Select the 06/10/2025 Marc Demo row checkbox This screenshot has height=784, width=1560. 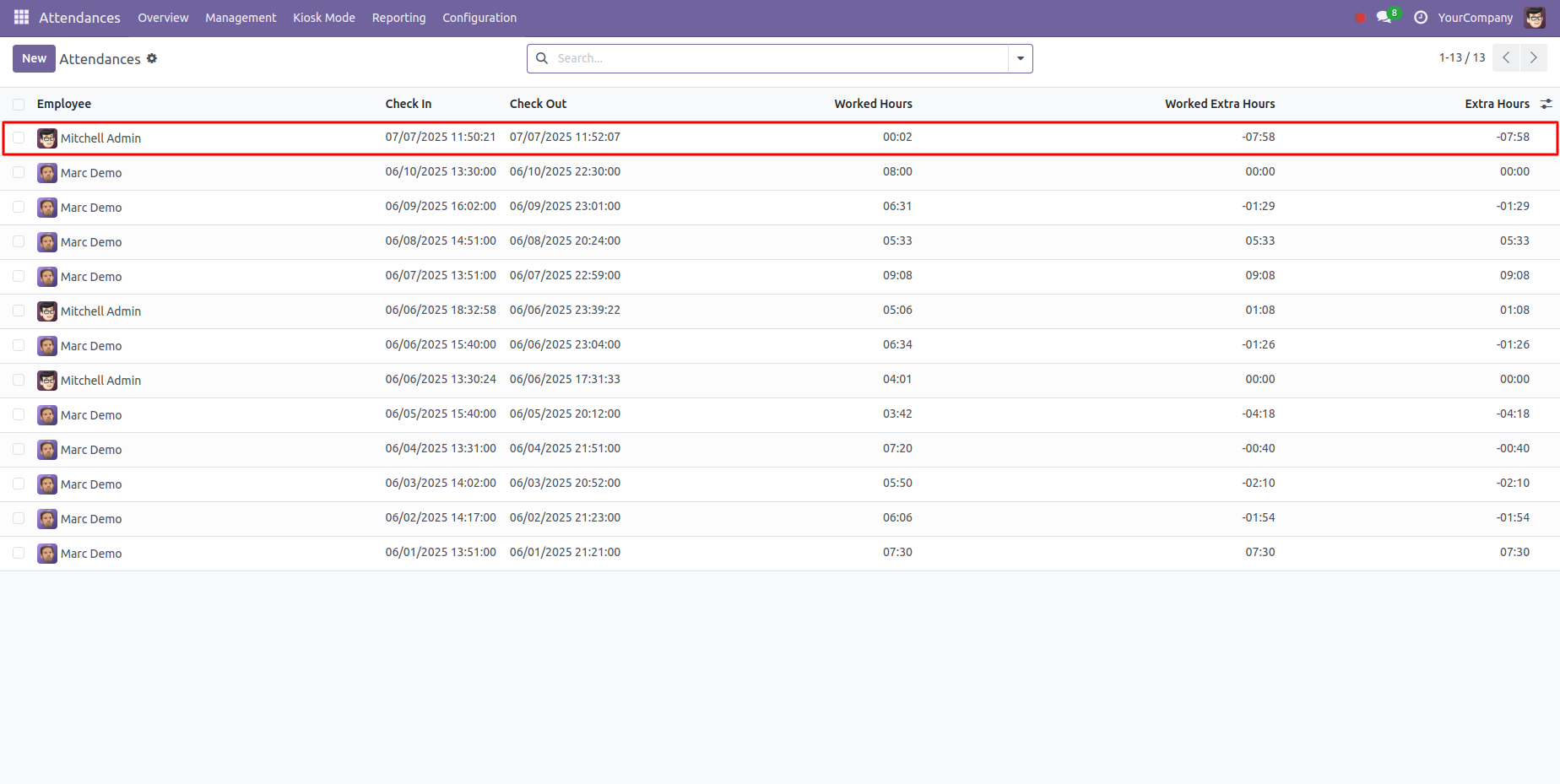tap(19, 172)
